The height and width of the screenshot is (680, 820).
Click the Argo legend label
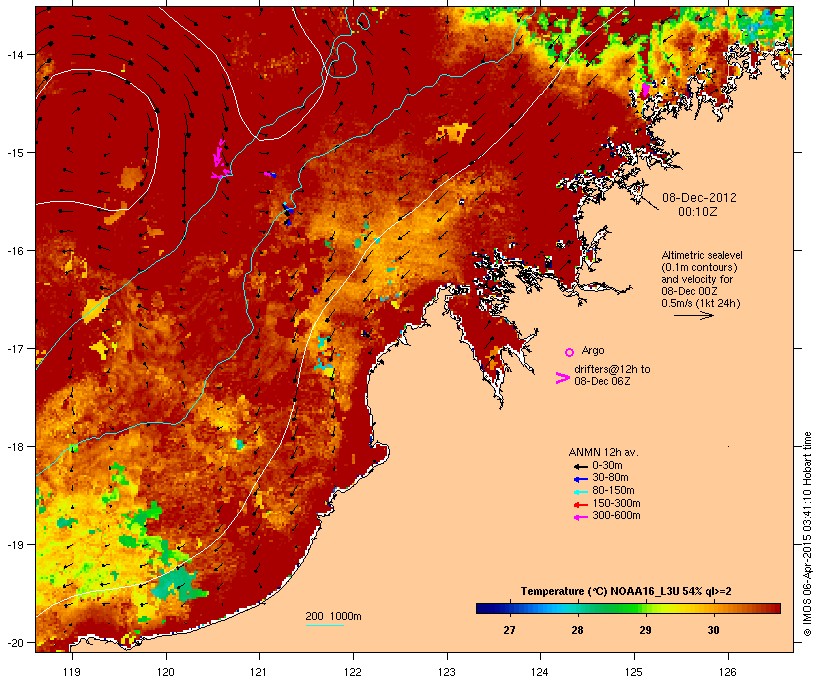click(x=593, y=350)
